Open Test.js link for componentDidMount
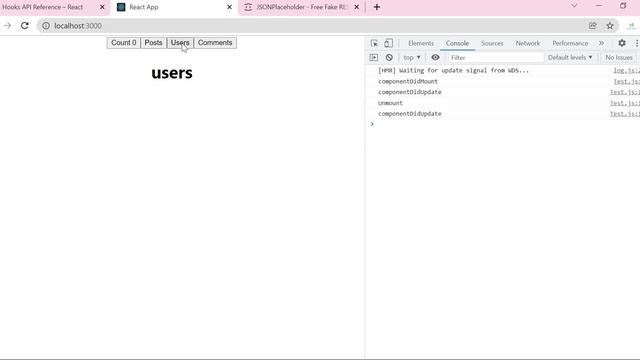This screenshot has width=640, height=360. click(x=627, y=82)
